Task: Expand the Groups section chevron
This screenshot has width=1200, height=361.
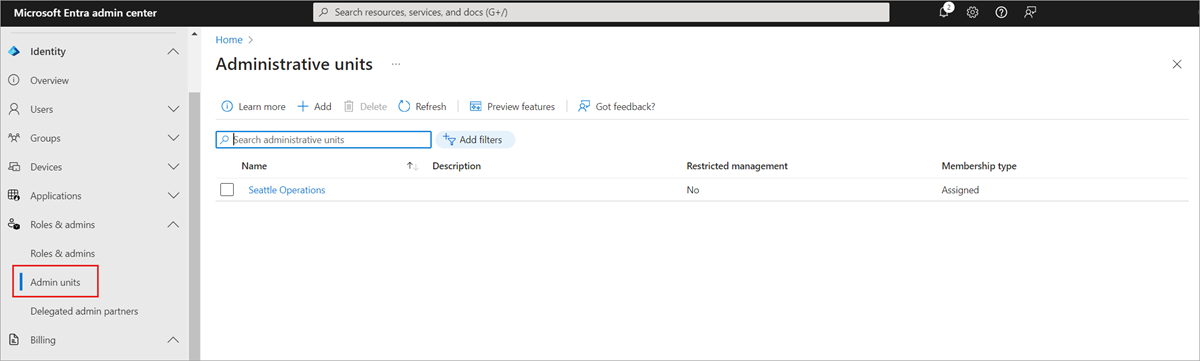Action: (173, 138)
